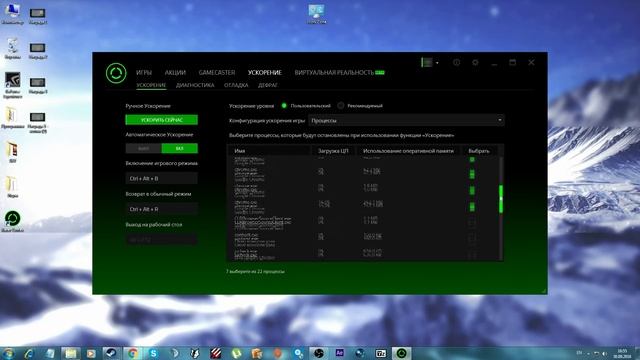Switch to the ИГРЫ tab

pos(144,72)
